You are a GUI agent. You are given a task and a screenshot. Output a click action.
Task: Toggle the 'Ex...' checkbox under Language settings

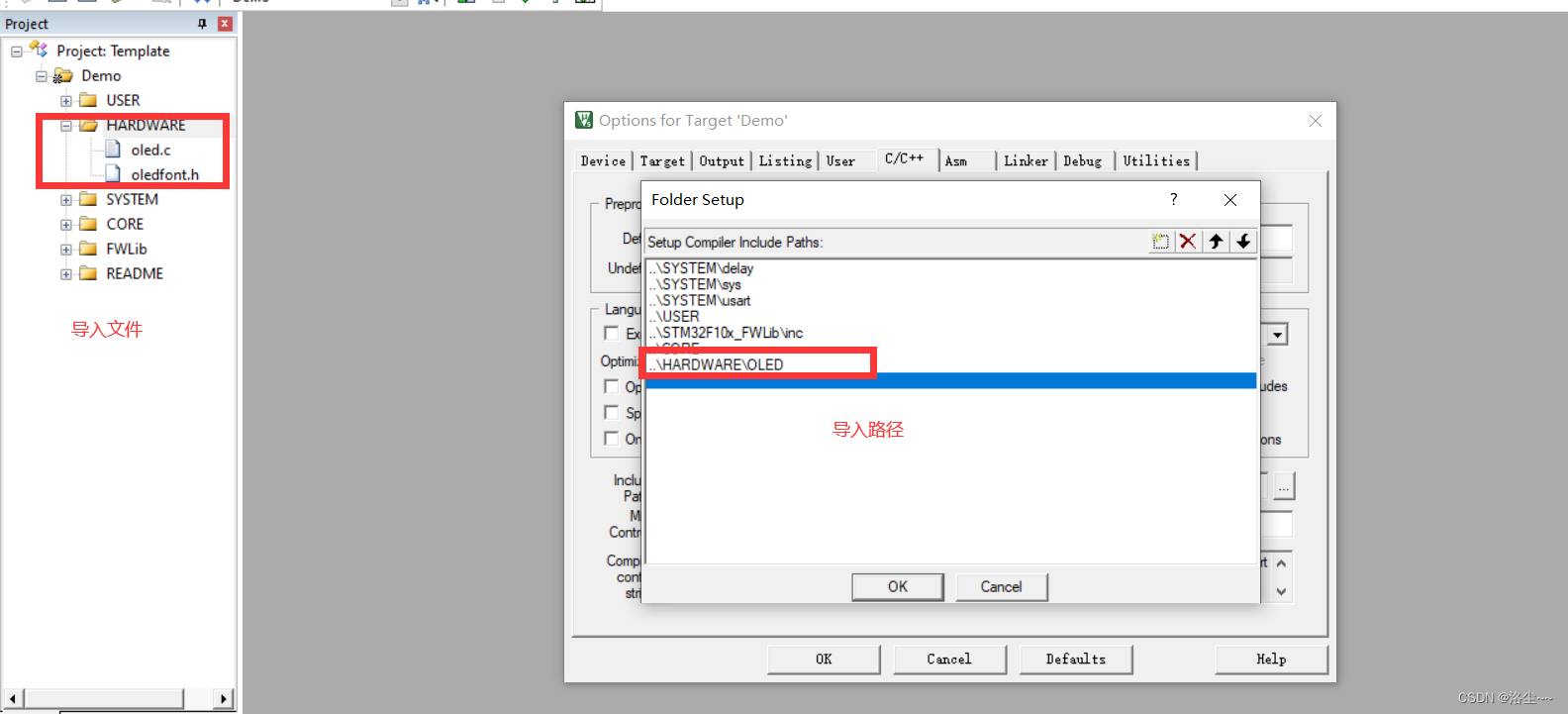pos(612,334)
